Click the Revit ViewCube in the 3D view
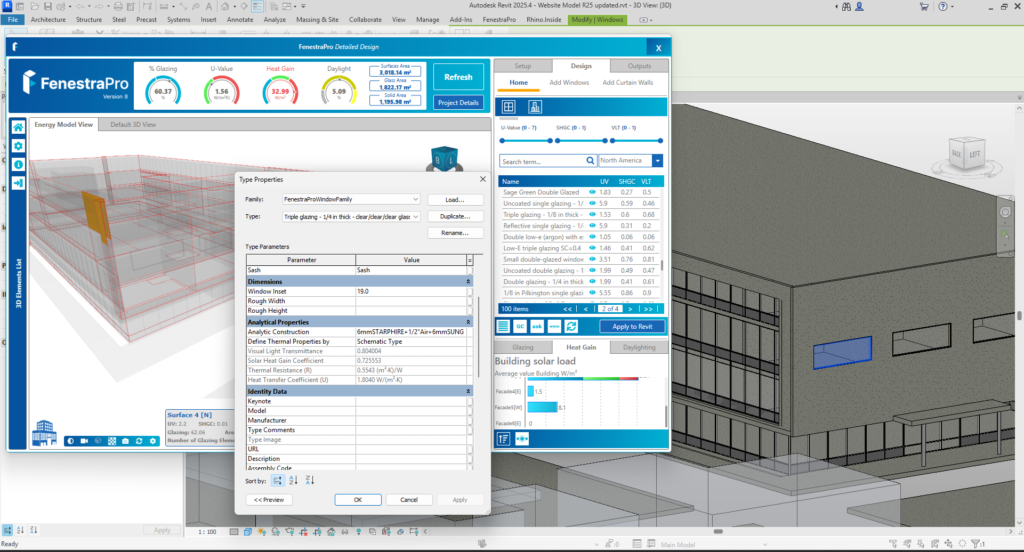This screenshot has width=1024, height=552. point(966,154)
